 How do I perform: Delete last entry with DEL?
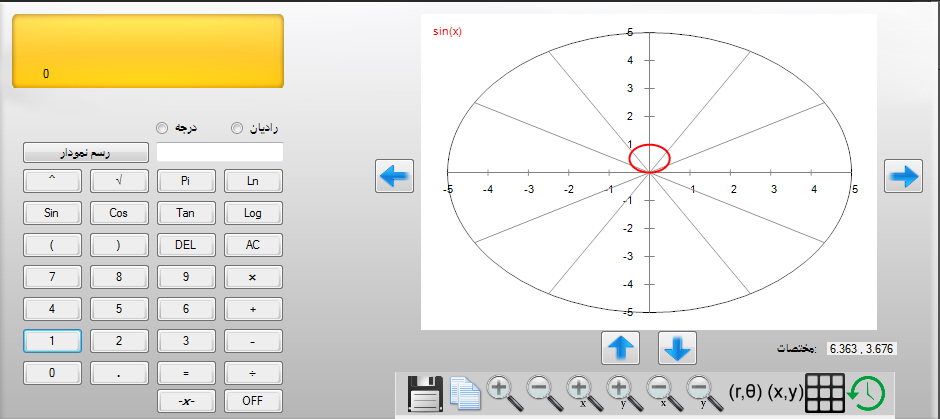186,245
